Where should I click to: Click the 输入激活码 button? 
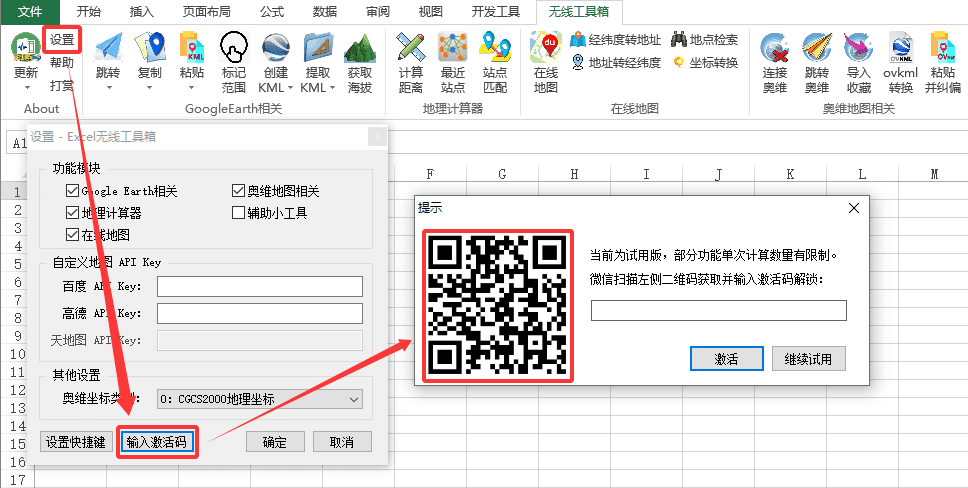[x=157, y=442]
